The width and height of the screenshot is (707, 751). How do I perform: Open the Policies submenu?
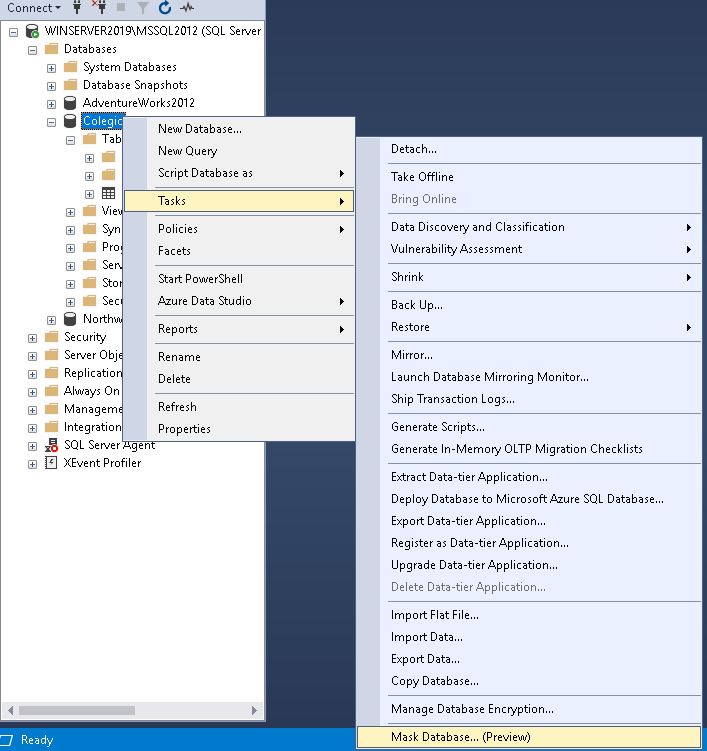coord(239,229)
